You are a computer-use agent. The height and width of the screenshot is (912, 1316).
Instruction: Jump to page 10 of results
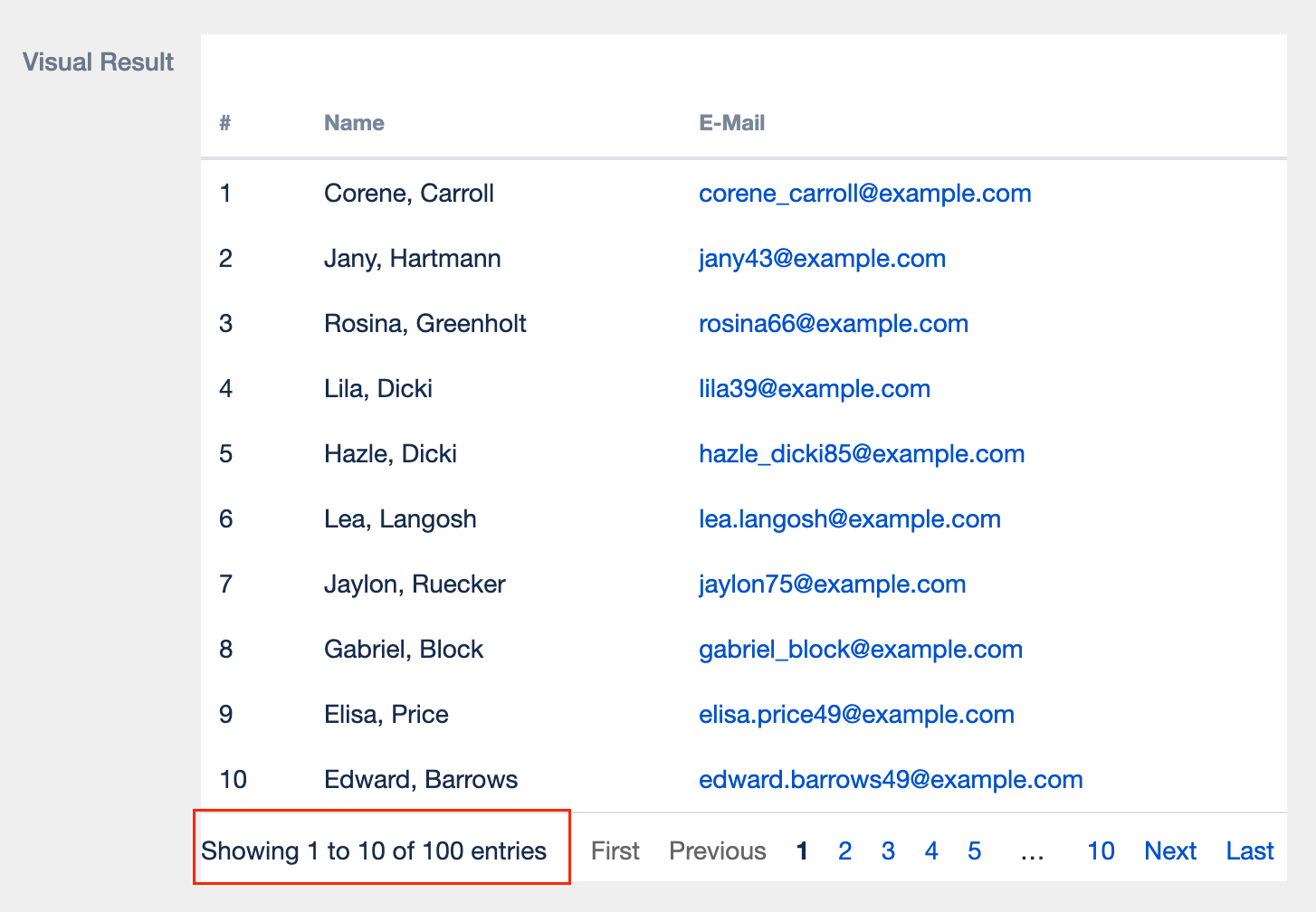(1101, 851)
